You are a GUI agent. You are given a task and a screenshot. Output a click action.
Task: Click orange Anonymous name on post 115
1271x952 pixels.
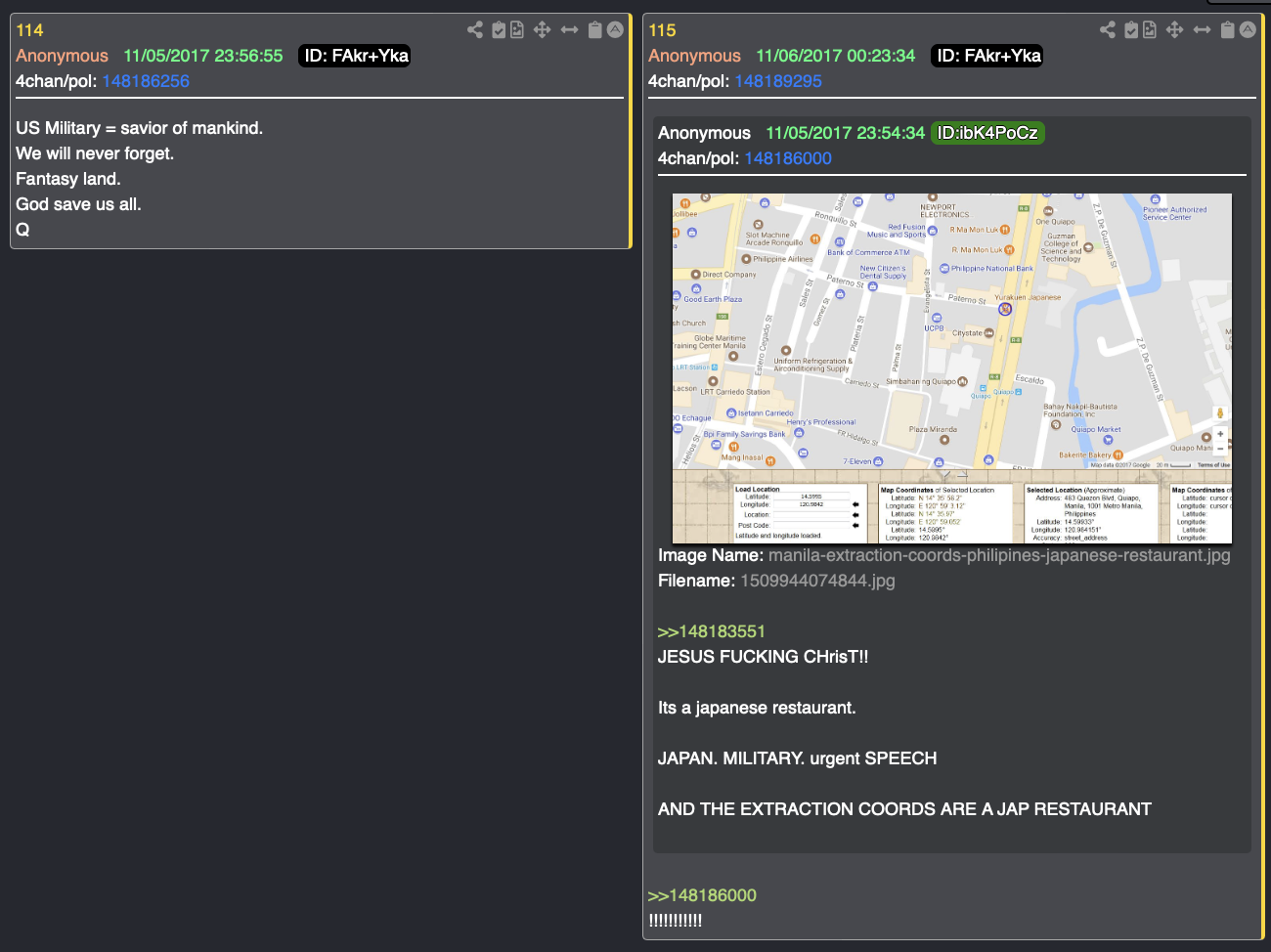694,56
